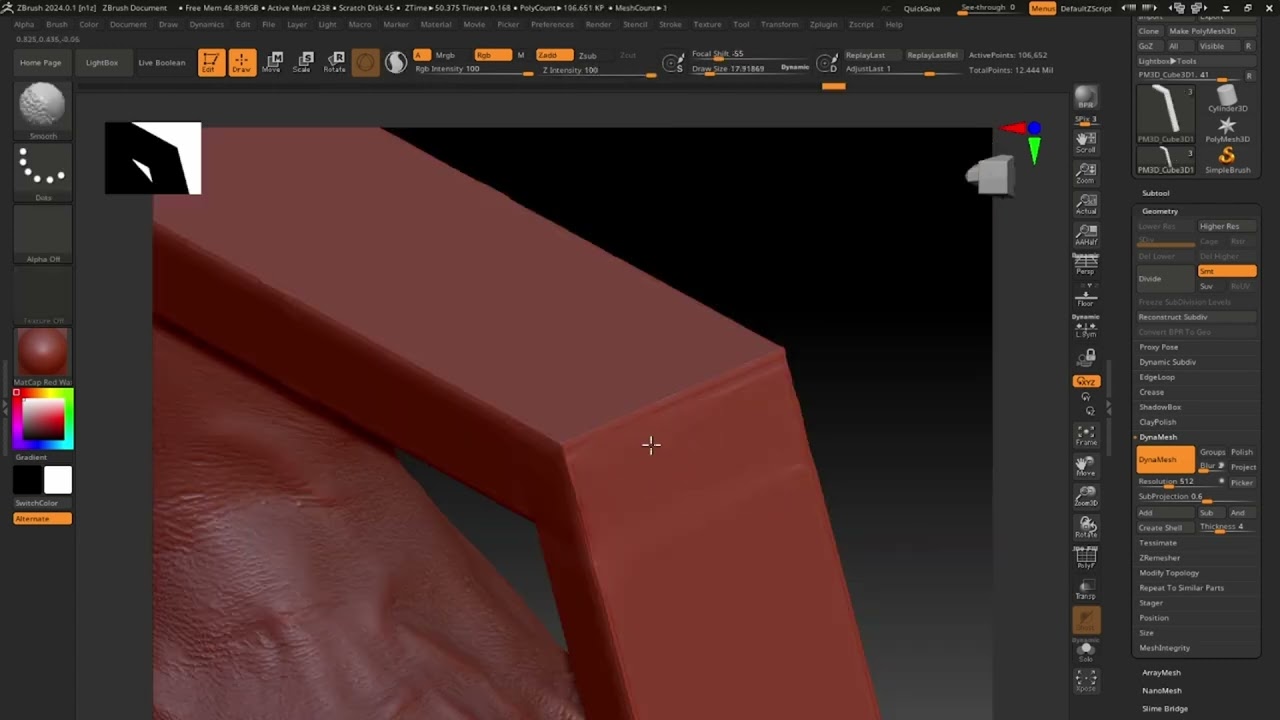The width and height of the screenshot is (1280, 720).
Task: Open the Zplugin menu
Action: [x=823, y=24]
